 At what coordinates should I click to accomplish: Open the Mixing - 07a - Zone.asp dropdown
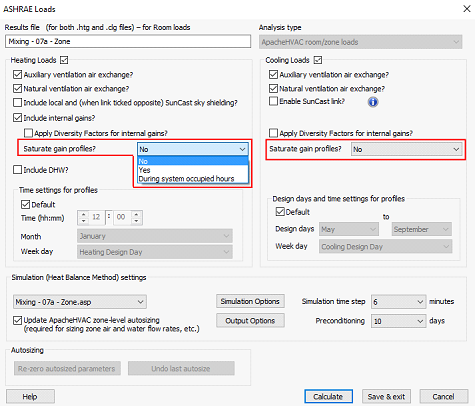(80, 302)
